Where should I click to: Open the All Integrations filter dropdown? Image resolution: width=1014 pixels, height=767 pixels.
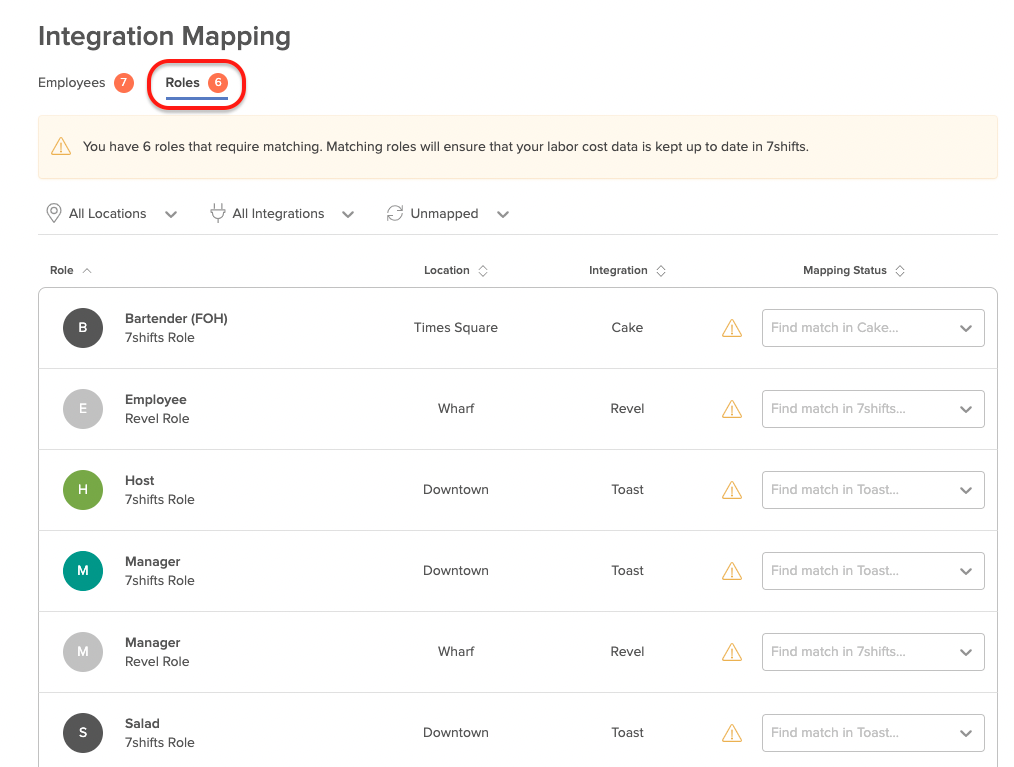pos(282,214)
